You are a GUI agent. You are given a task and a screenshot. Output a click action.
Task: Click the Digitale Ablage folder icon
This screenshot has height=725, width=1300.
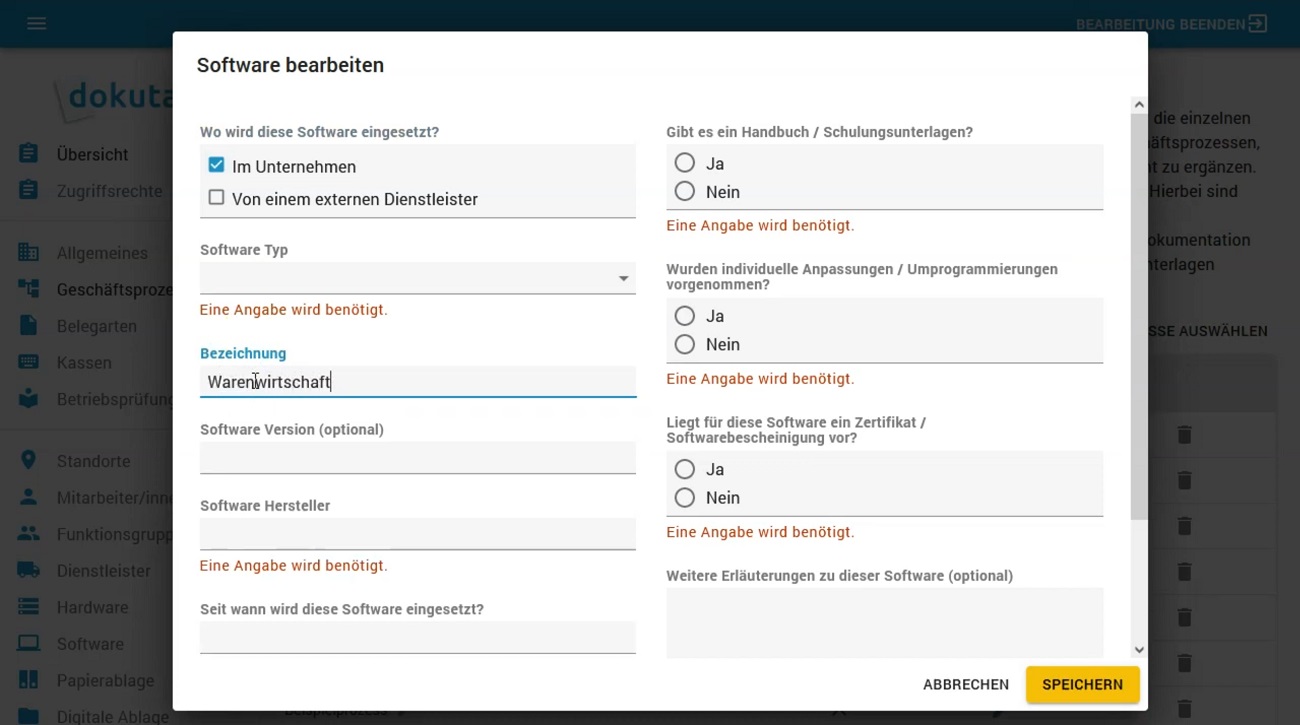[x=29, y=716]
